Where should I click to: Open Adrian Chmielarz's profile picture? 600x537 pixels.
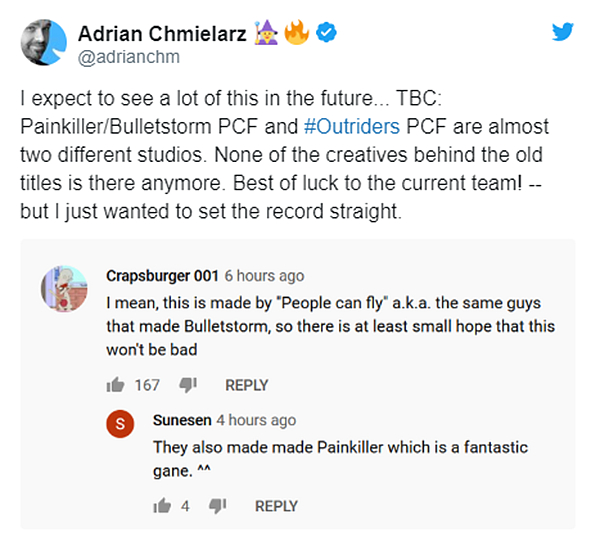tap(44, 42)
